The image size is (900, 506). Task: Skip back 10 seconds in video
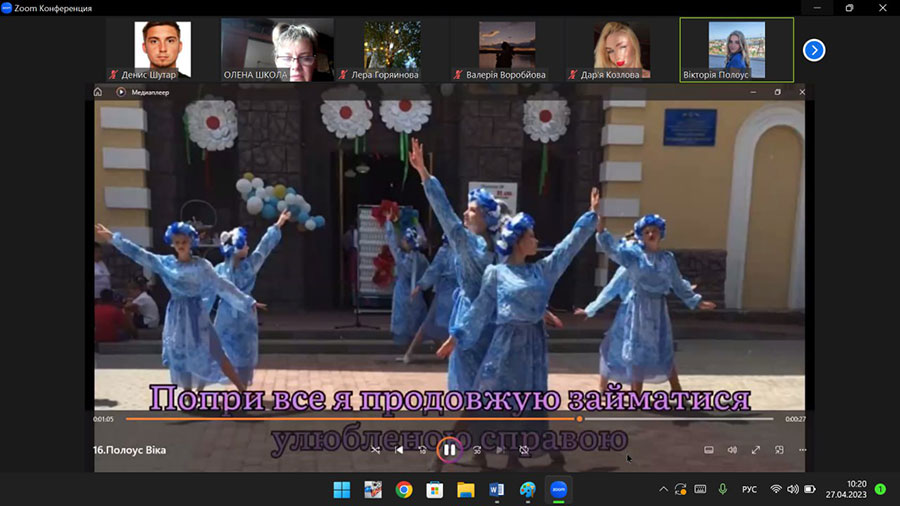click(423, 450)
